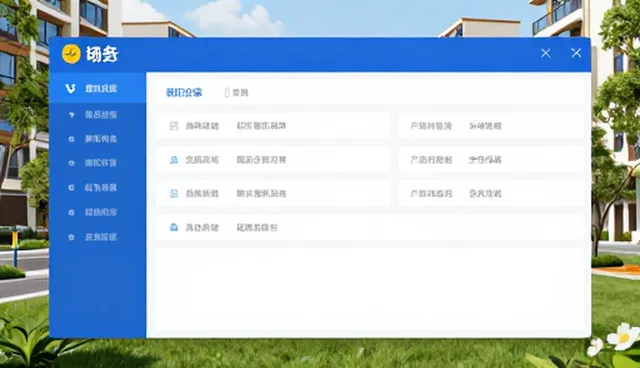Click the square-ish icon of the fourth sidebar sub-item
The height and width of the screenshot is (368, 640).
[71, 188]
